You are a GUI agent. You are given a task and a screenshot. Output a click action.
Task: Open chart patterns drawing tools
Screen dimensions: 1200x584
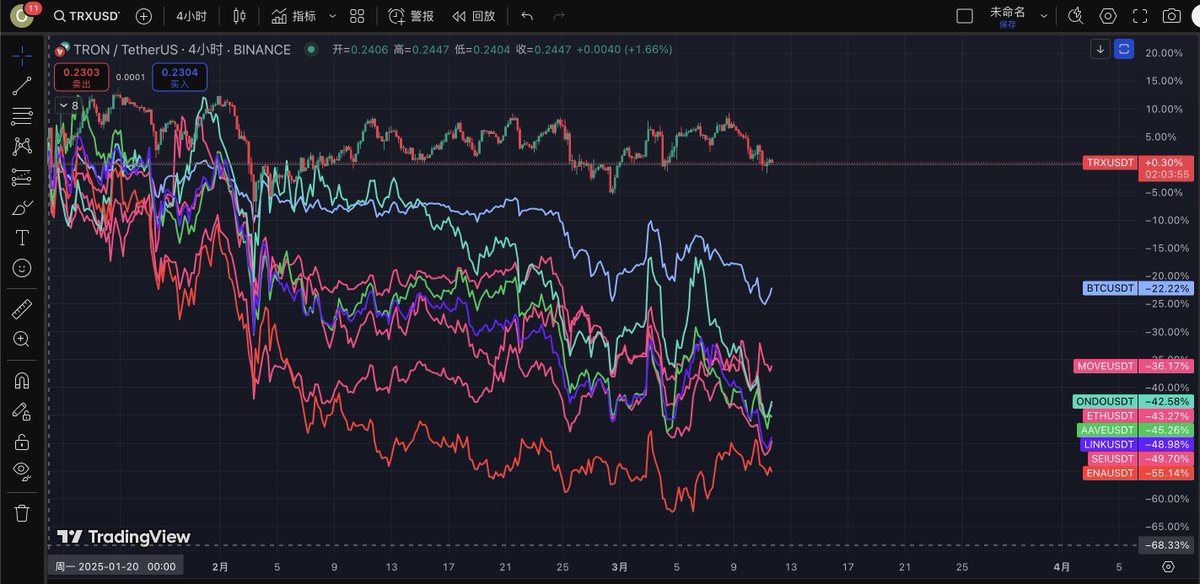point(21,147)
